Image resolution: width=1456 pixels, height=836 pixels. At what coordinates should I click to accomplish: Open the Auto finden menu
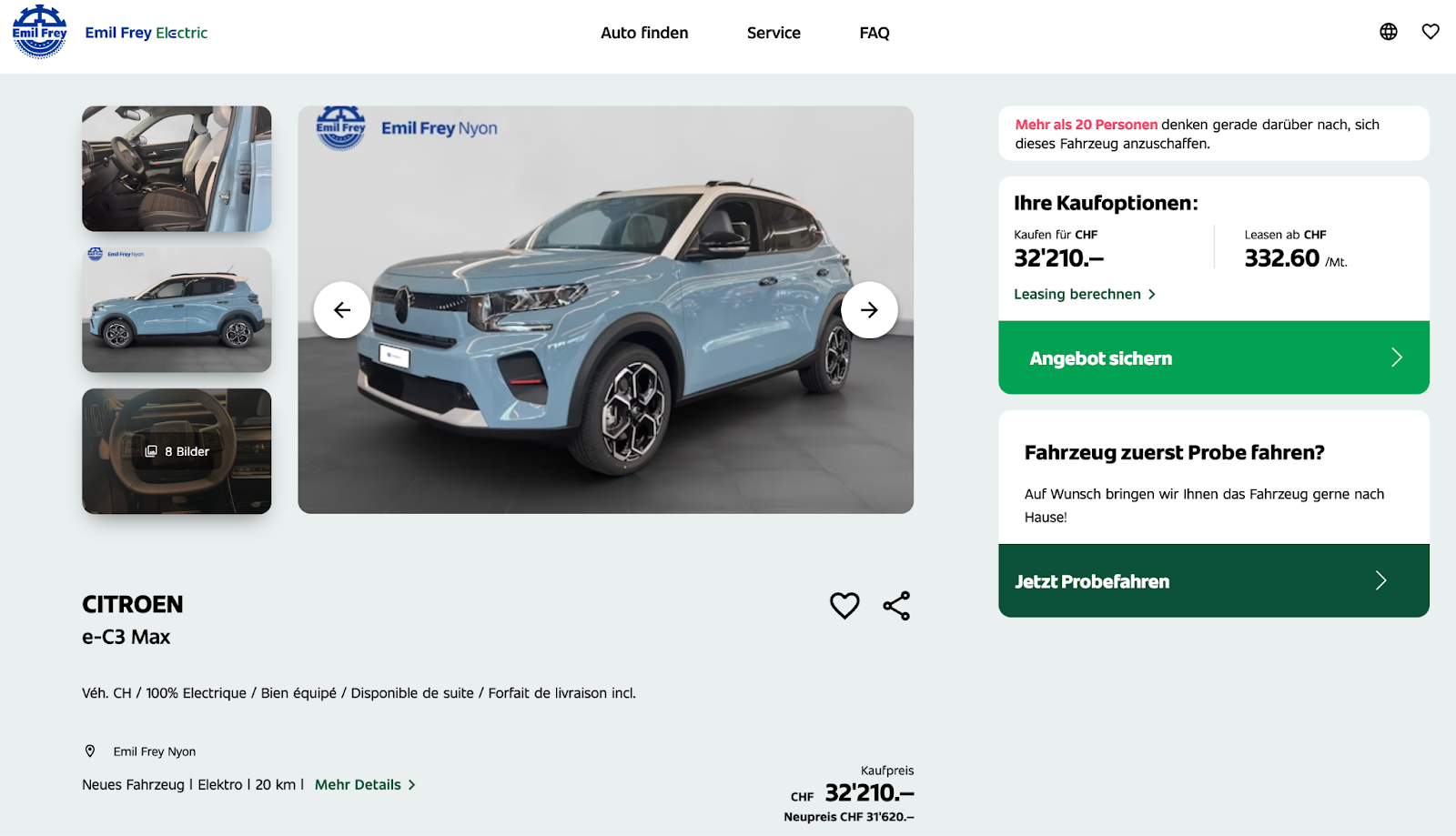click(644, 33)
